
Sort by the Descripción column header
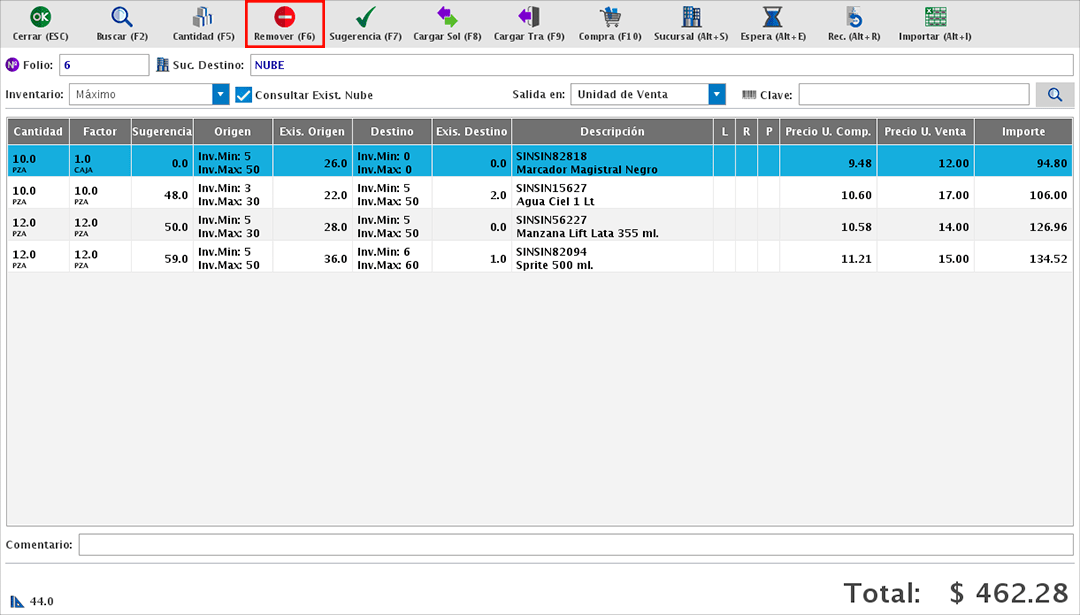click(x=611, y=132)
